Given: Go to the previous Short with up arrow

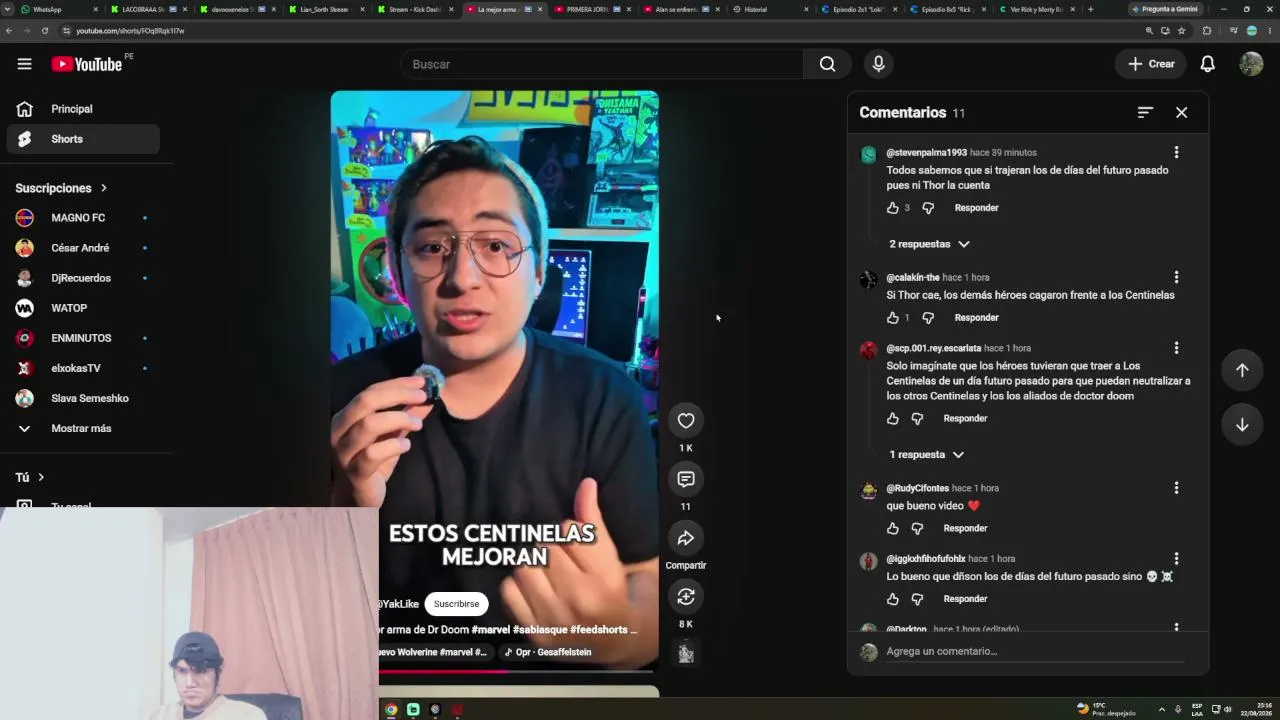Looking at the screenshot, I should pyautogui.click(x=1241, y=370).
